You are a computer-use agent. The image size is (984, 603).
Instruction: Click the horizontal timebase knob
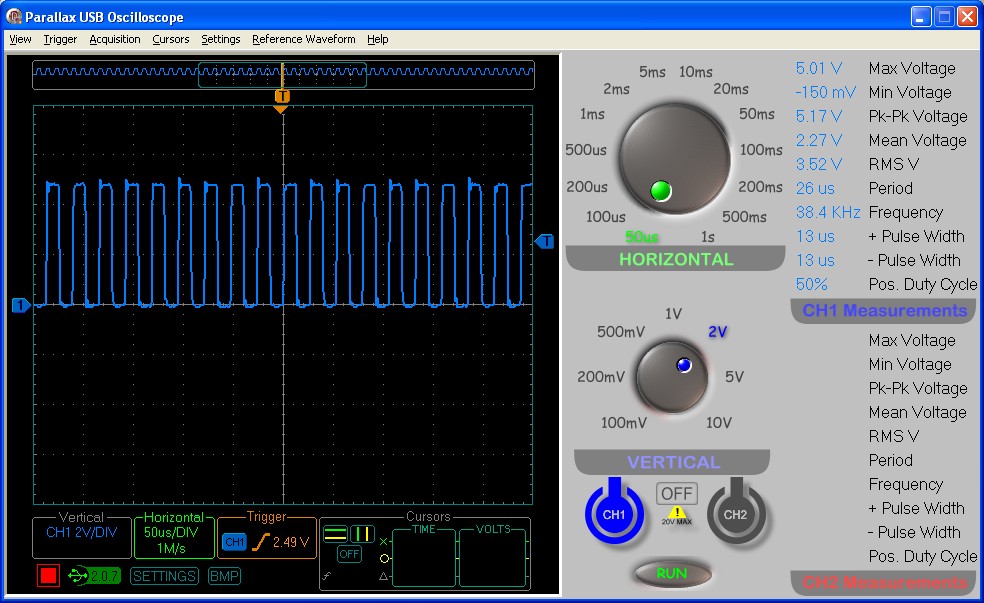(x=675, y=159)
